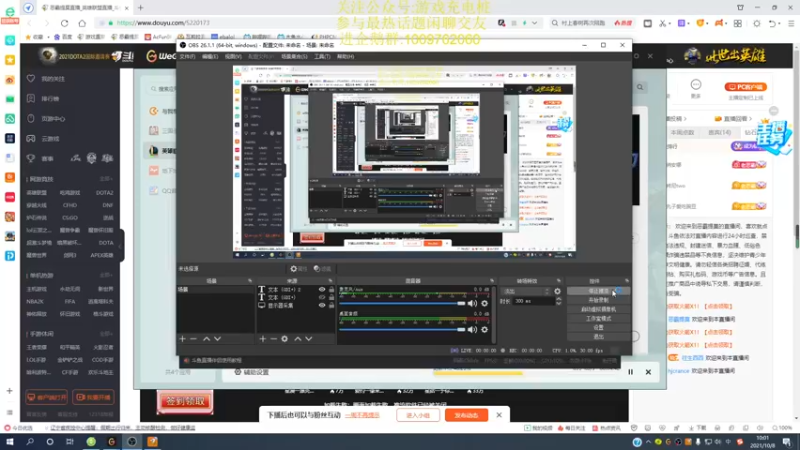This screenshot has width=800, height=450.
Task: Click the red 签到领取 button
Action: tap(185, 402)
